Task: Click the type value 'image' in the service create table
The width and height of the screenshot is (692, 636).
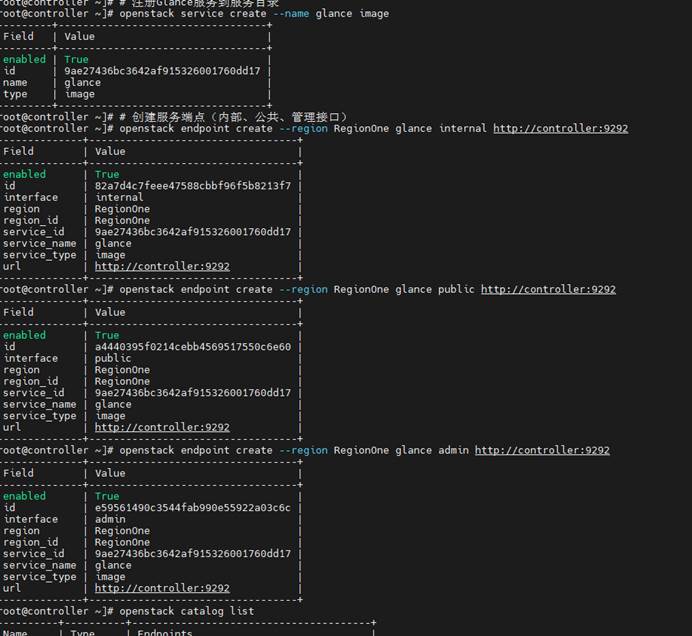Action: 79,94
